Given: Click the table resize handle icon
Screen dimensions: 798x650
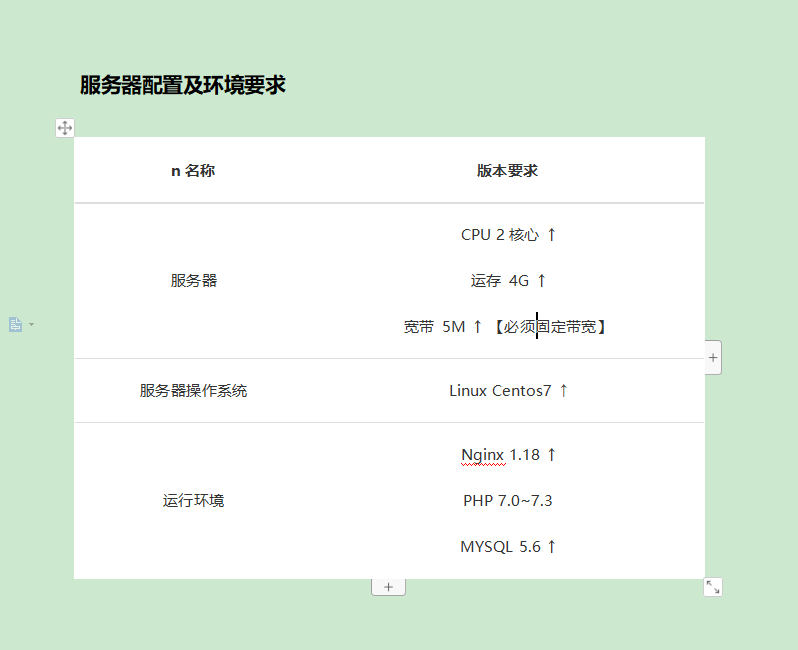Looking at the screenshot, I should point(713,587).
